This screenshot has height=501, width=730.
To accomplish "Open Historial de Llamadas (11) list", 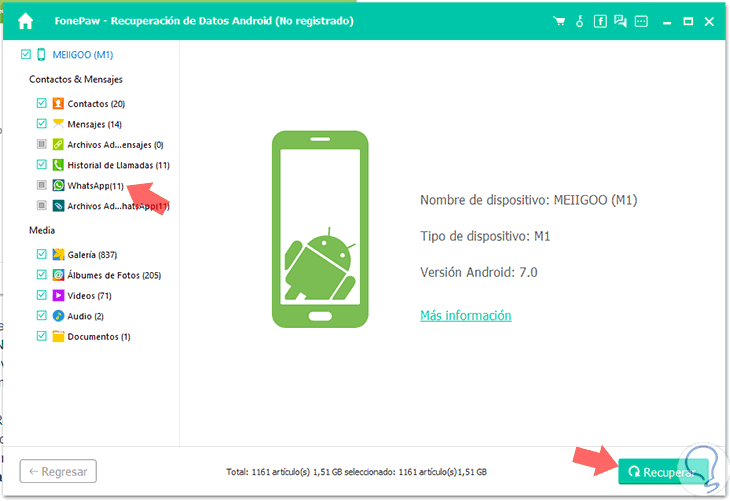I will 118,165.
